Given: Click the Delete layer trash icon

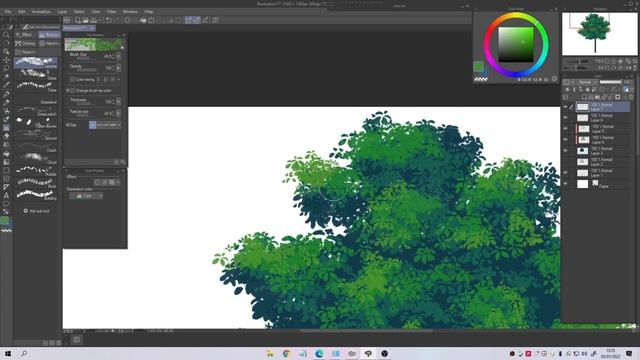Looking at the screenshot, I should (x=631, y=97).
